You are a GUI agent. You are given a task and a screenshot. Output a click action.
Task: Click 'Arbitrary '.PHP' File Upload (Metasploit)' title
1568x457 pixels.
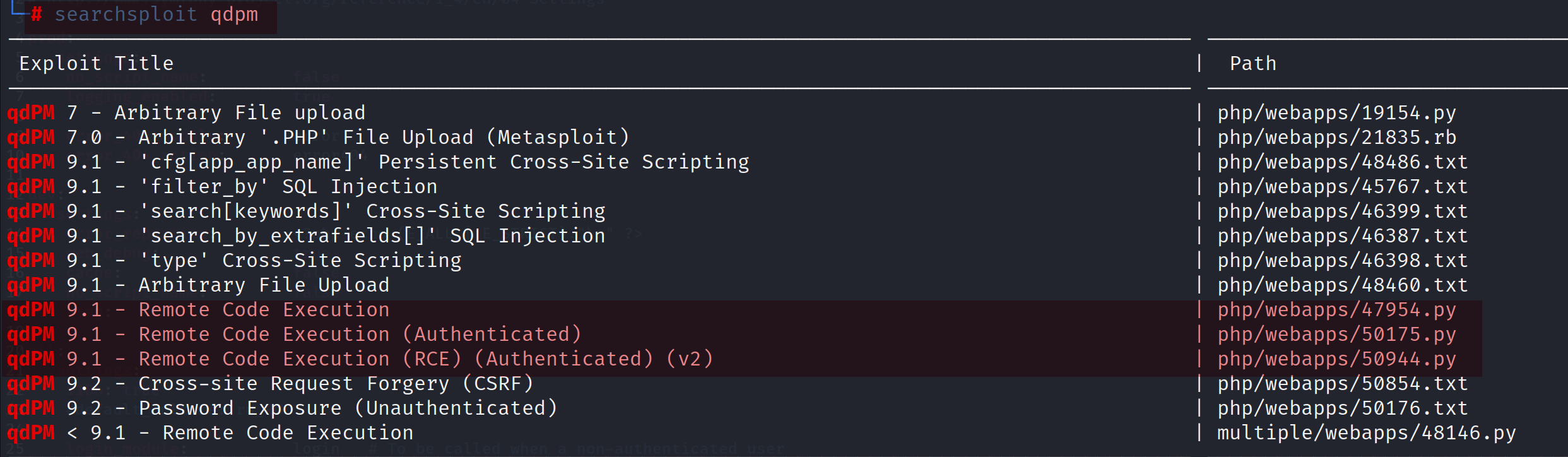click(x=384, y=138)
